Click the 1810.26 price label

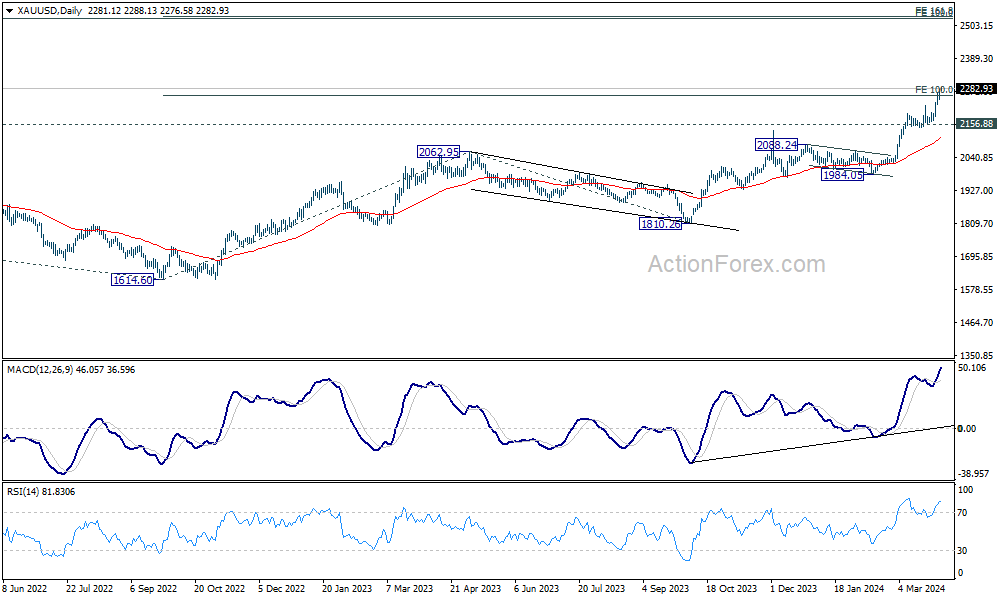(661, 224)
